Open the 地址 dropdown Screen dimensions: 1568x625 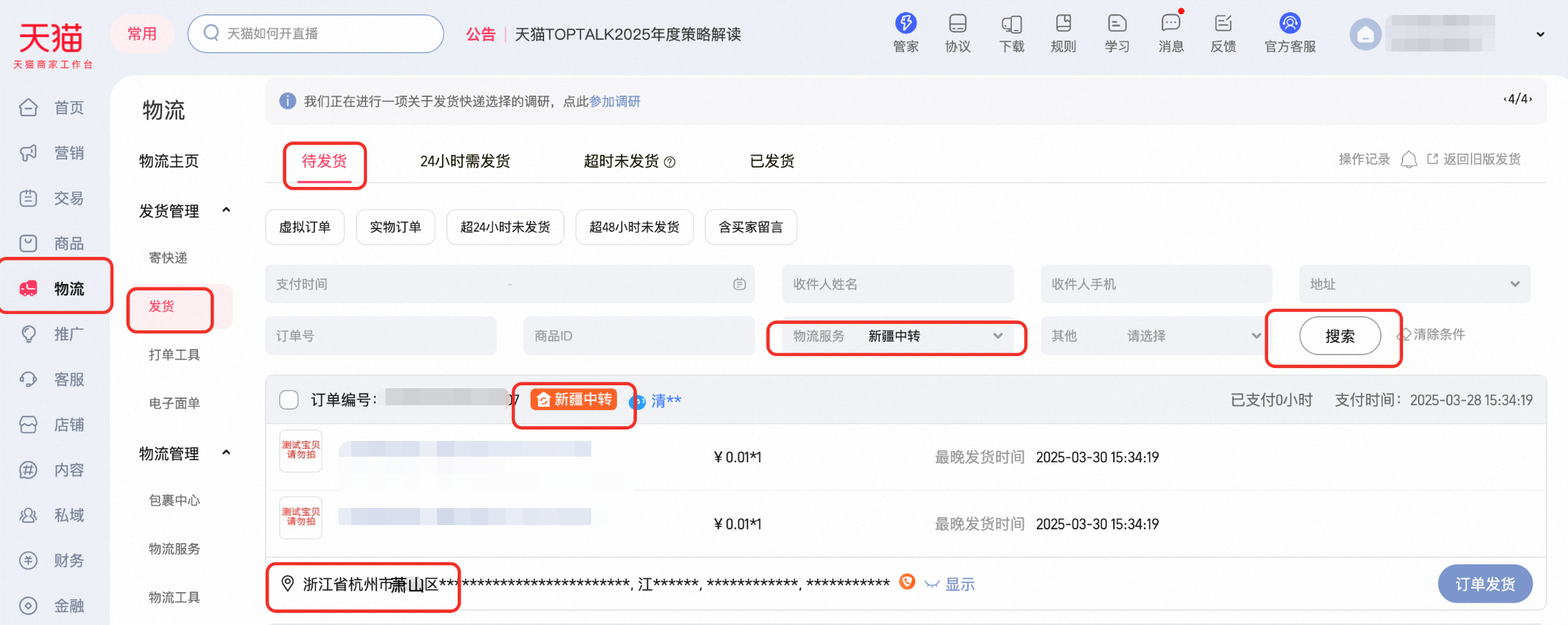1414,284
